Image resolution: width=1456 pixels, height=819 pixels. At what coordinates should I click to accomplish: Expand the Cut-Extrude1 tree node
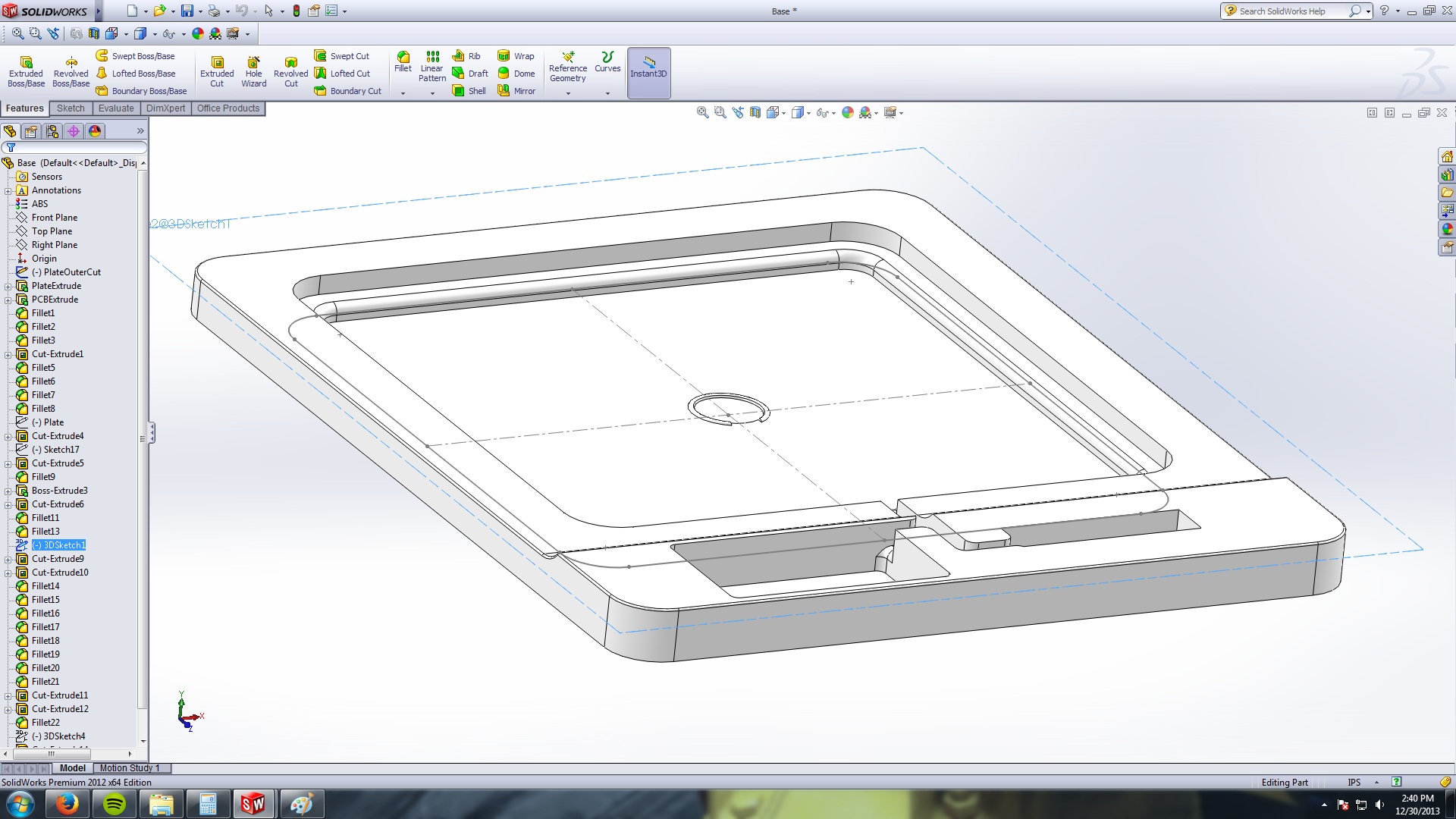[x=8, y=354]
